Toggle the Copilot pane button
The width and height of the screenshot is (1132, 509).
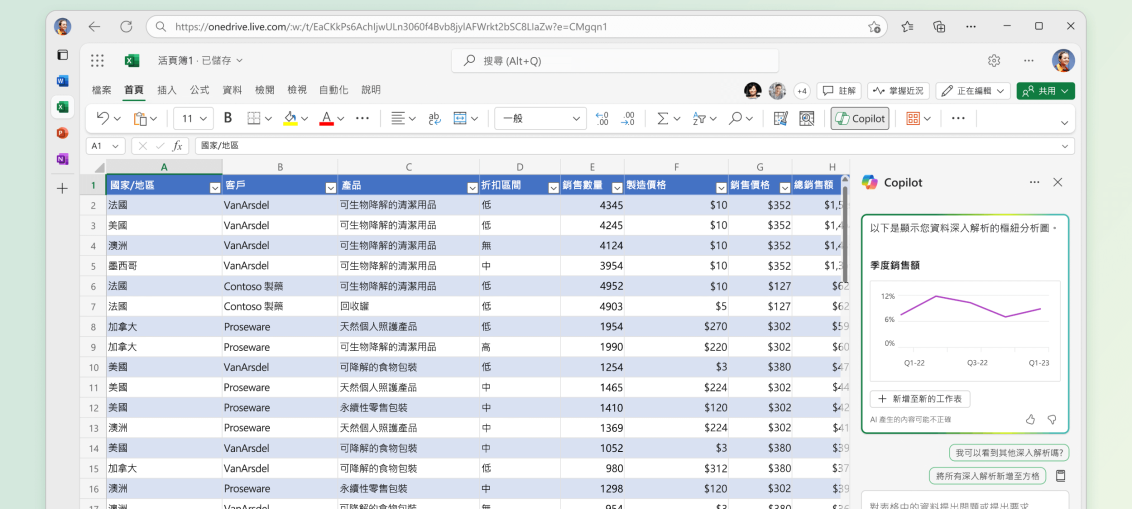[860, 118]
